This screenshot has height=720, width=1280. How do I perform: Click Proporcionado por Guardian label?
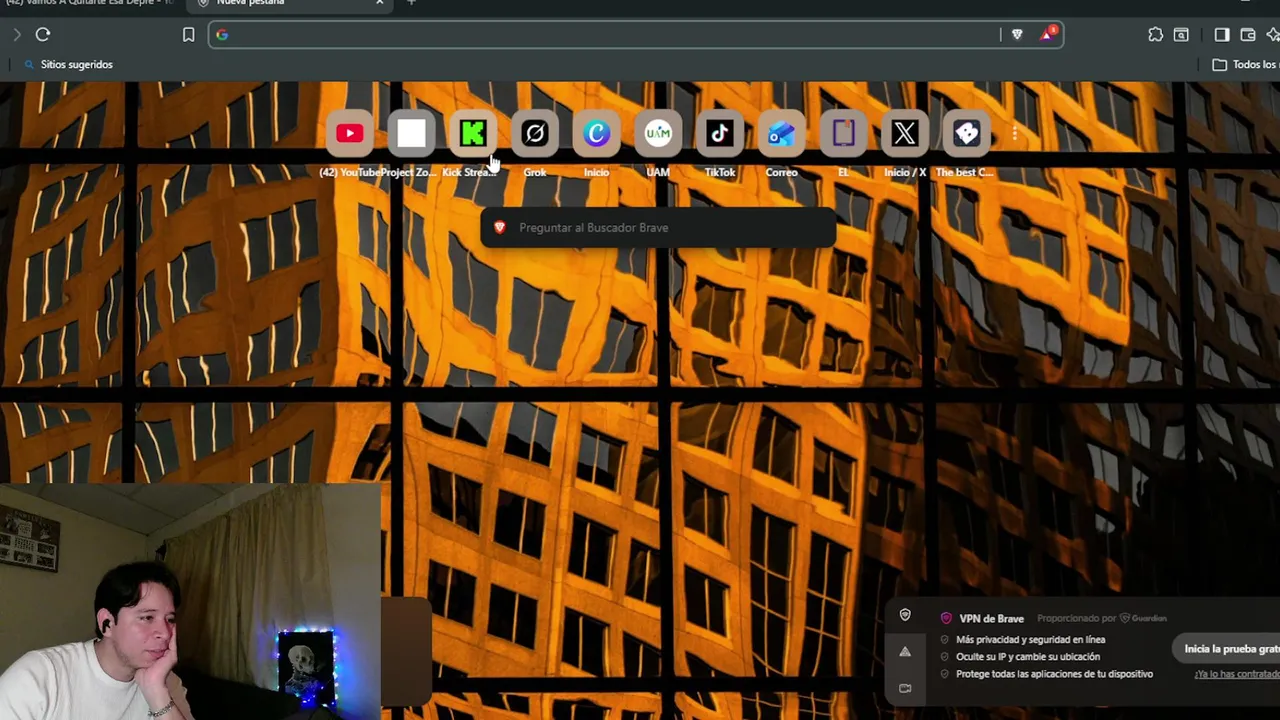point(1102,619)
